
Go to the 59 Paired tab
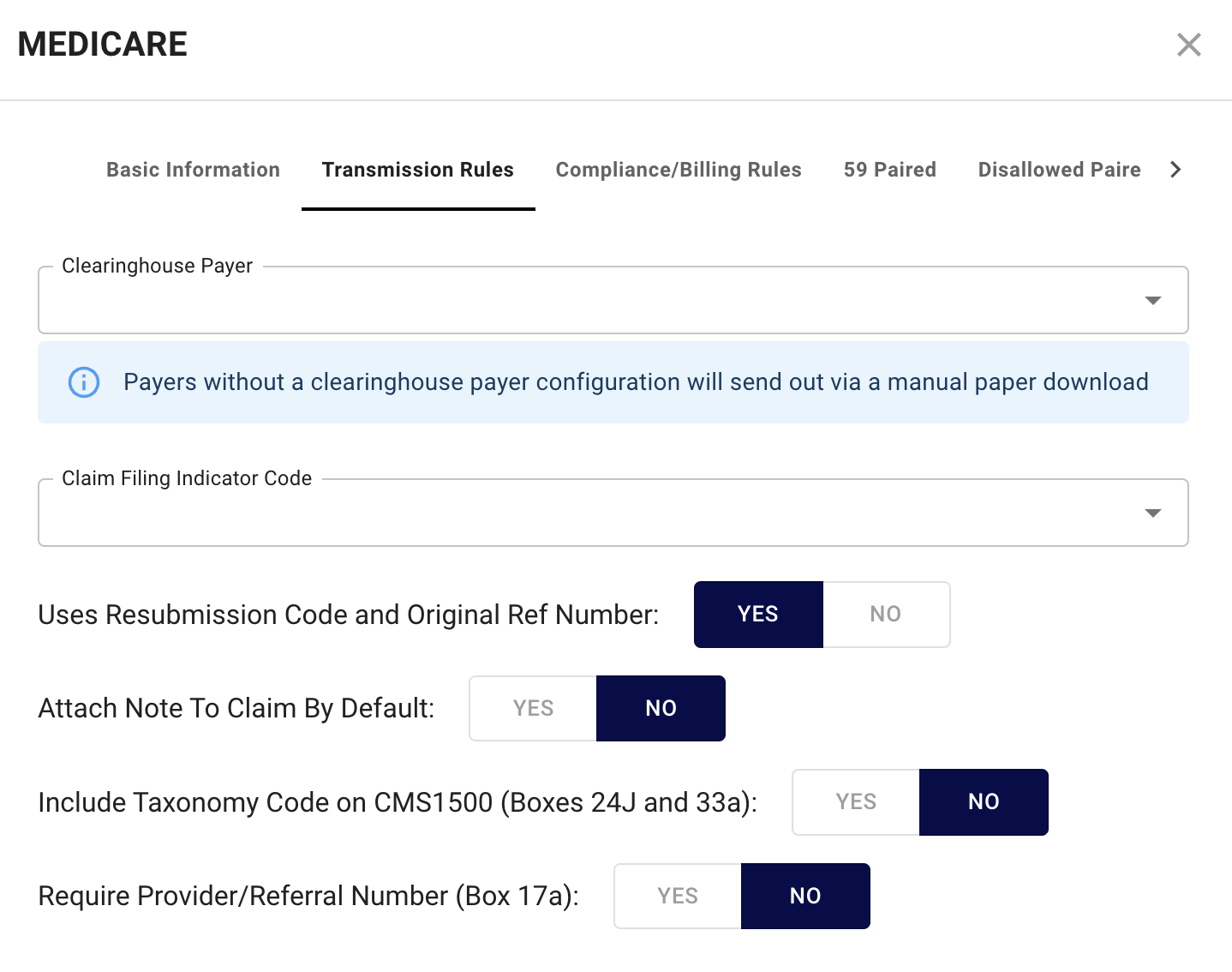(x=890, y=170)
